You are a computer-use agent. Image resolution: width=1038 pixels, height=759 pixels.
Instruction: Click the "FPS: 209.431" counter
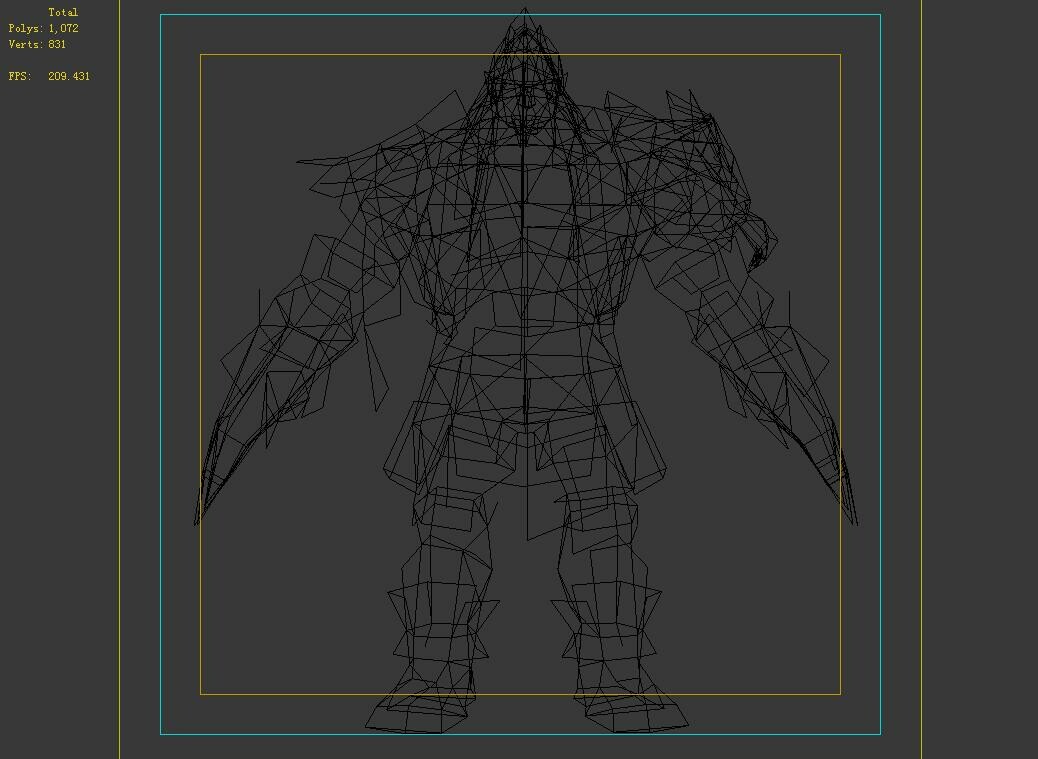tap(49, 76)
